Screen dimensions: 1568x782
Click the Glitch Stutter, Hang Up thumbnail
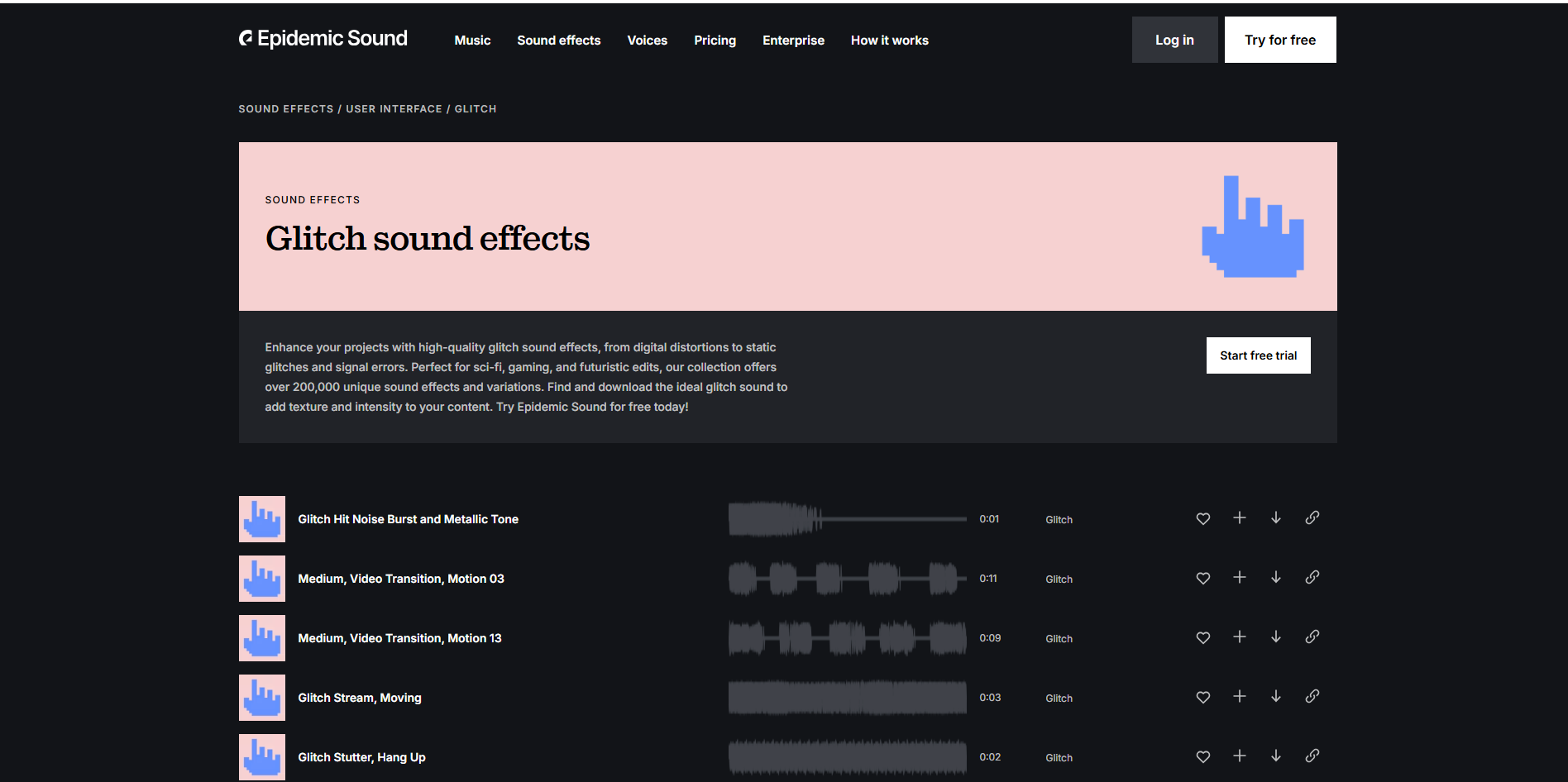(261, 756)
